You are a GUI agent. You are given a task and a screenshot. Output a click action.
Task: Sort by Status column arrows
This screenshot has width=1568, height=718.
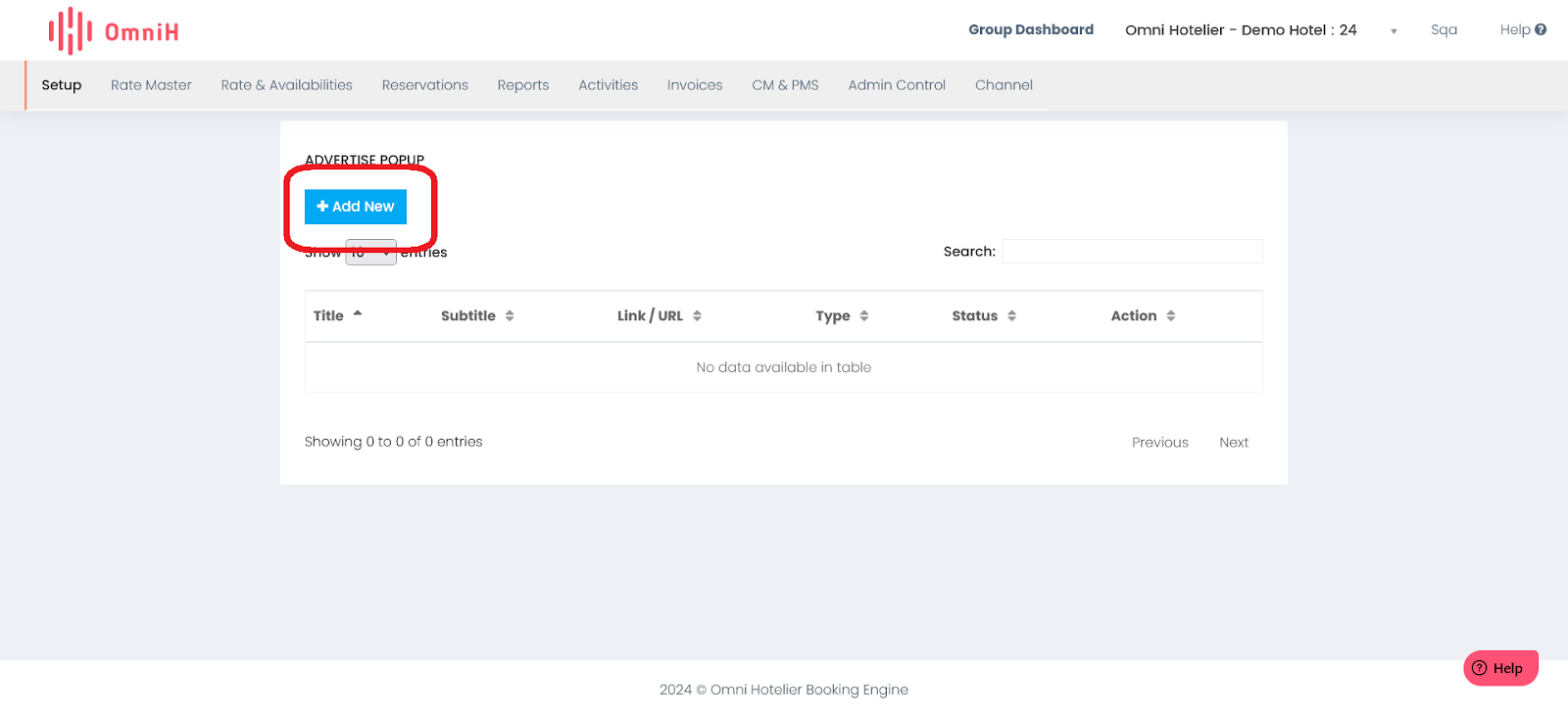[x=1011, y=315]
